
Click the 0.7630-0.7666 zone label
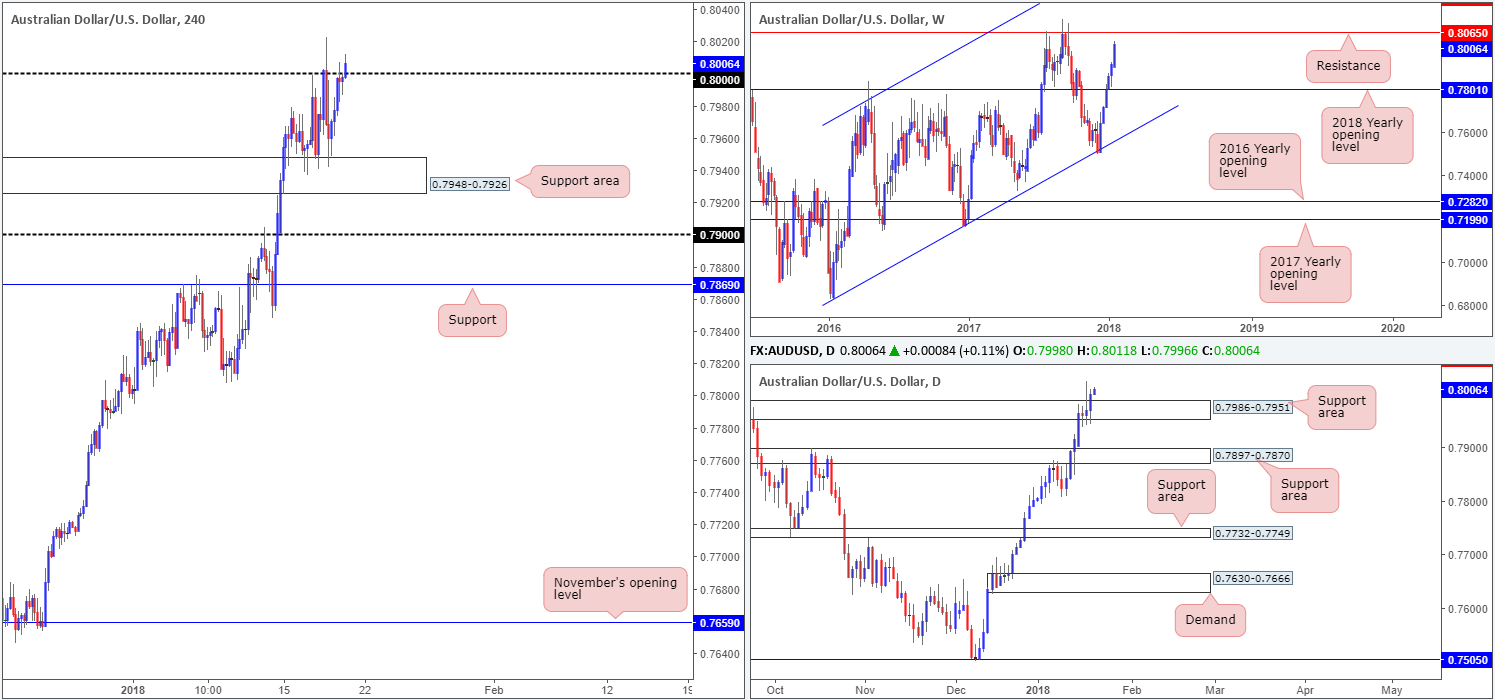point(1252,578)
